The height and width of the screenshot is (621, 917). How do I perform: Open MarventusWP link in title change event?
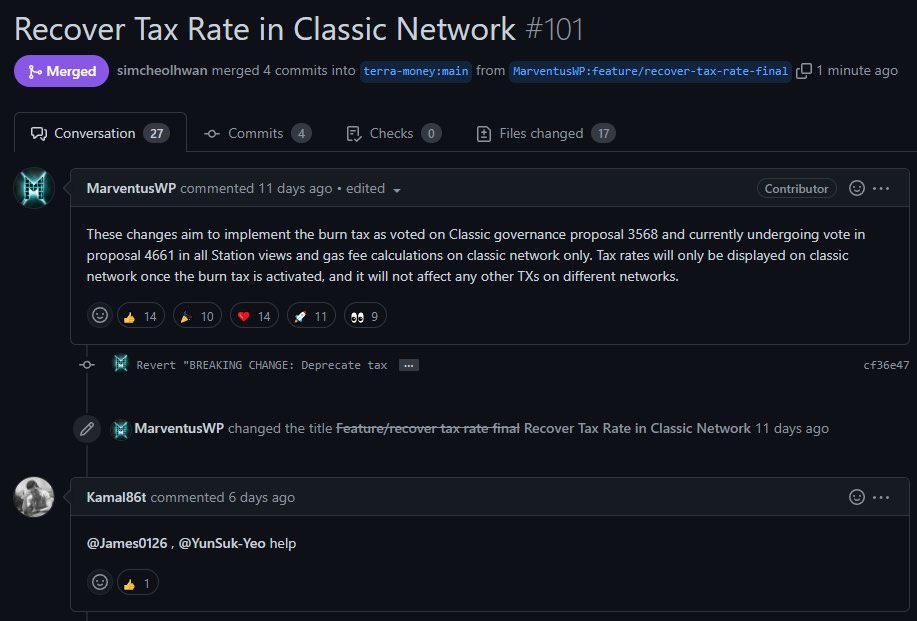(x=179, y=428)
